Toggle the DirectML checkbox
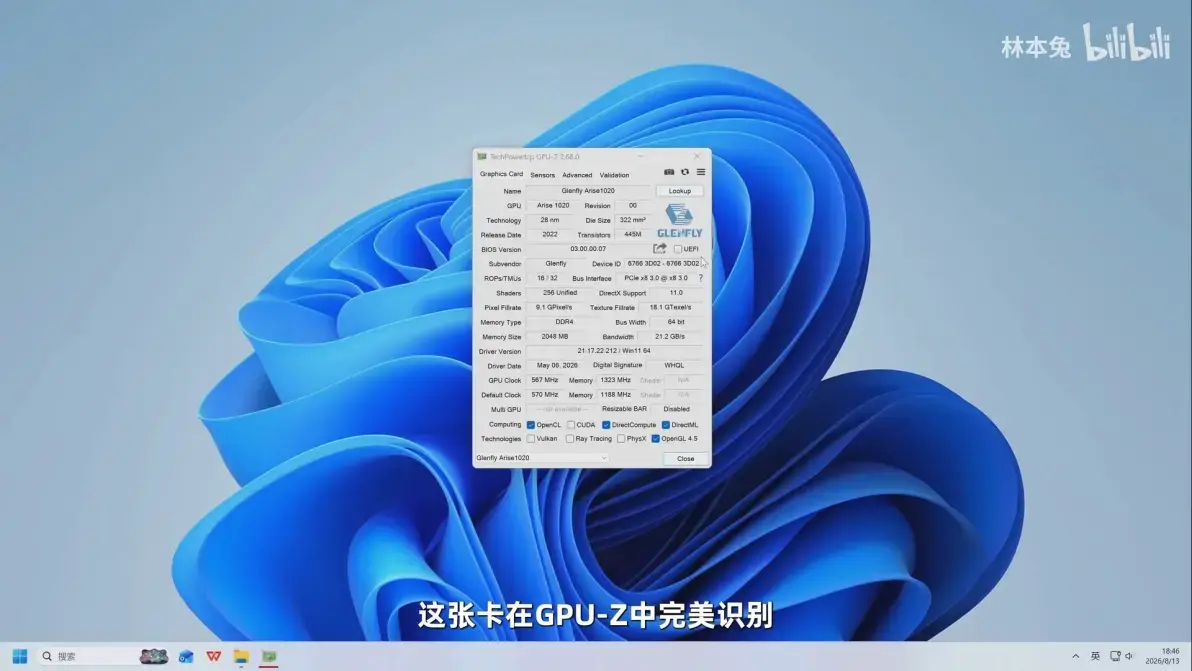Image resolution: width=1192 pixels, height=671 pixels. [x=665, y=425]
